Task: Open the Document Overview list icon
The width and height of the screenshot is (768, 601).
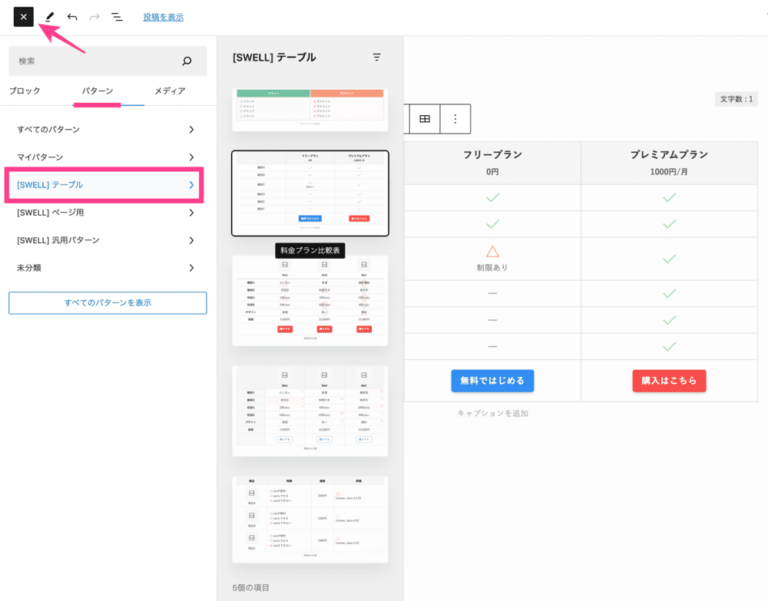Action: 117,17
